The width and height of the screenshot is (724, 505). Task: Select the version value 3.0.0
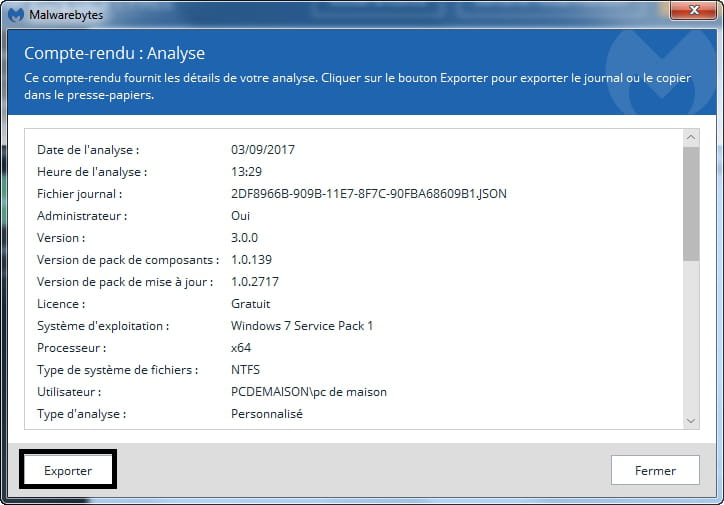point(244,238)
